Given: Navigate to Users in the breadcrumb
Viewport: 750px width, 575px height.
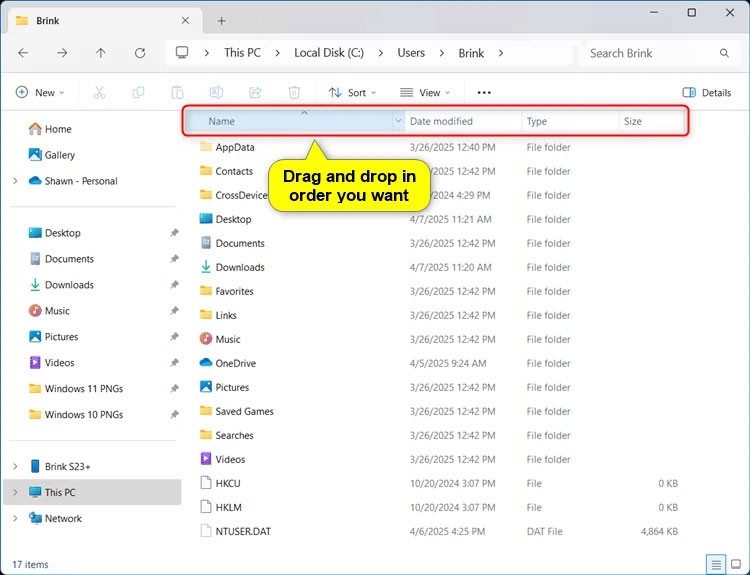Looking at the screenshot, I should 411,53.
